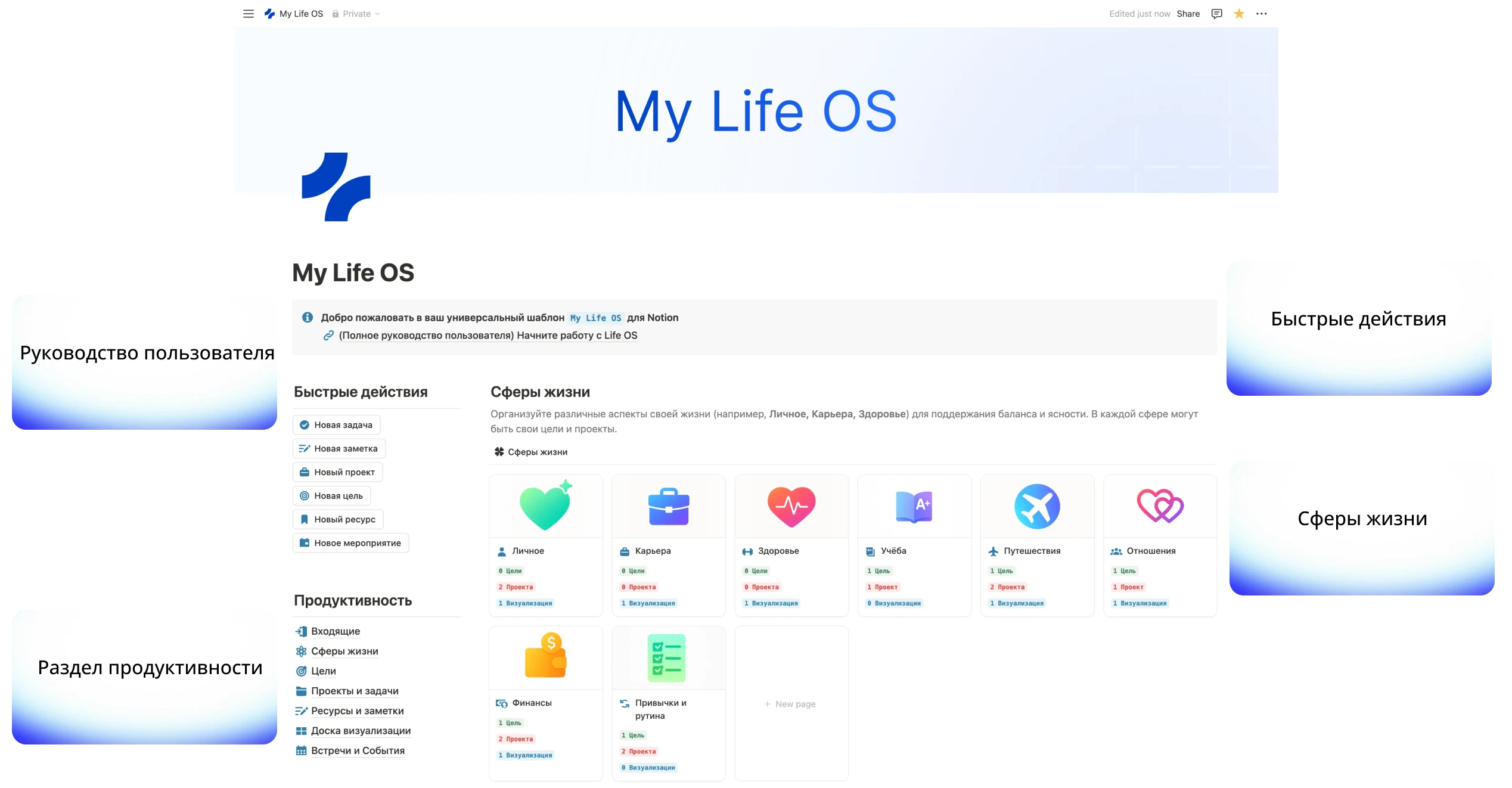Click the Новая задача quick action button
The height and width of the screenshot is (788, 1512).
tap(337, 425)
